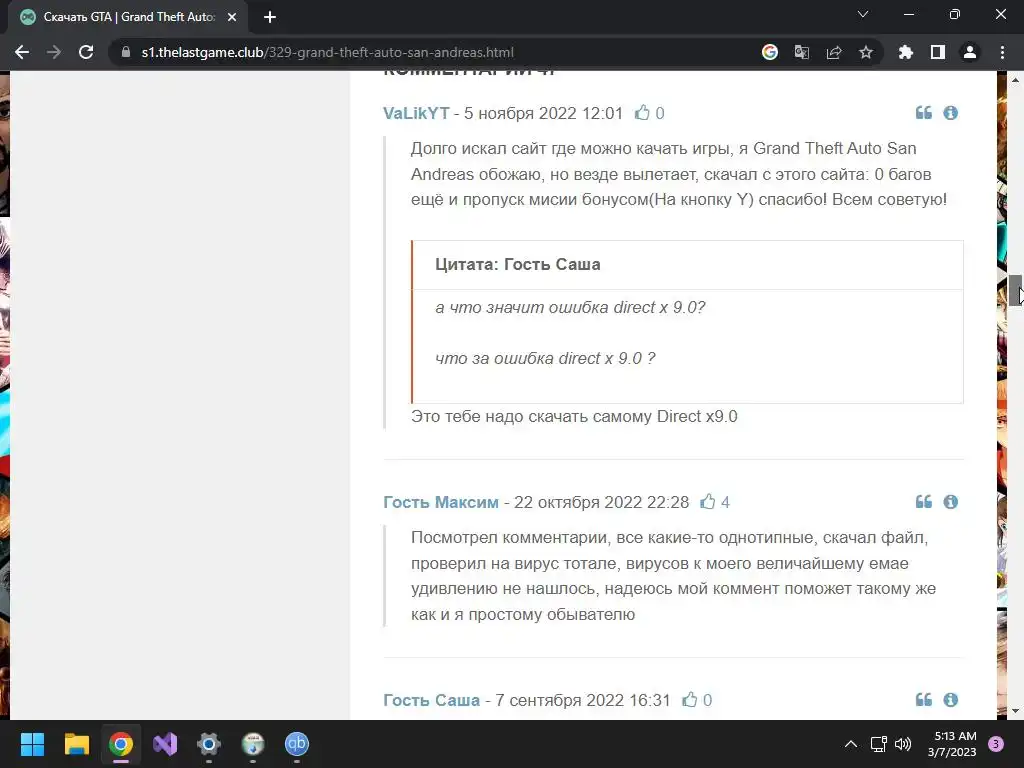Open Visual Studio from taskbar
The width and height of the screenshot is (1024, 768).
[165, 744]
